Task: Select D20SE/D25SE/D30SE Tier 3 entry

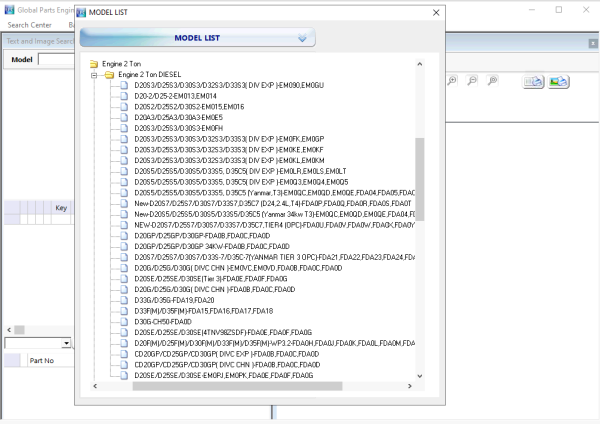Action: click(x=211, y=279)
